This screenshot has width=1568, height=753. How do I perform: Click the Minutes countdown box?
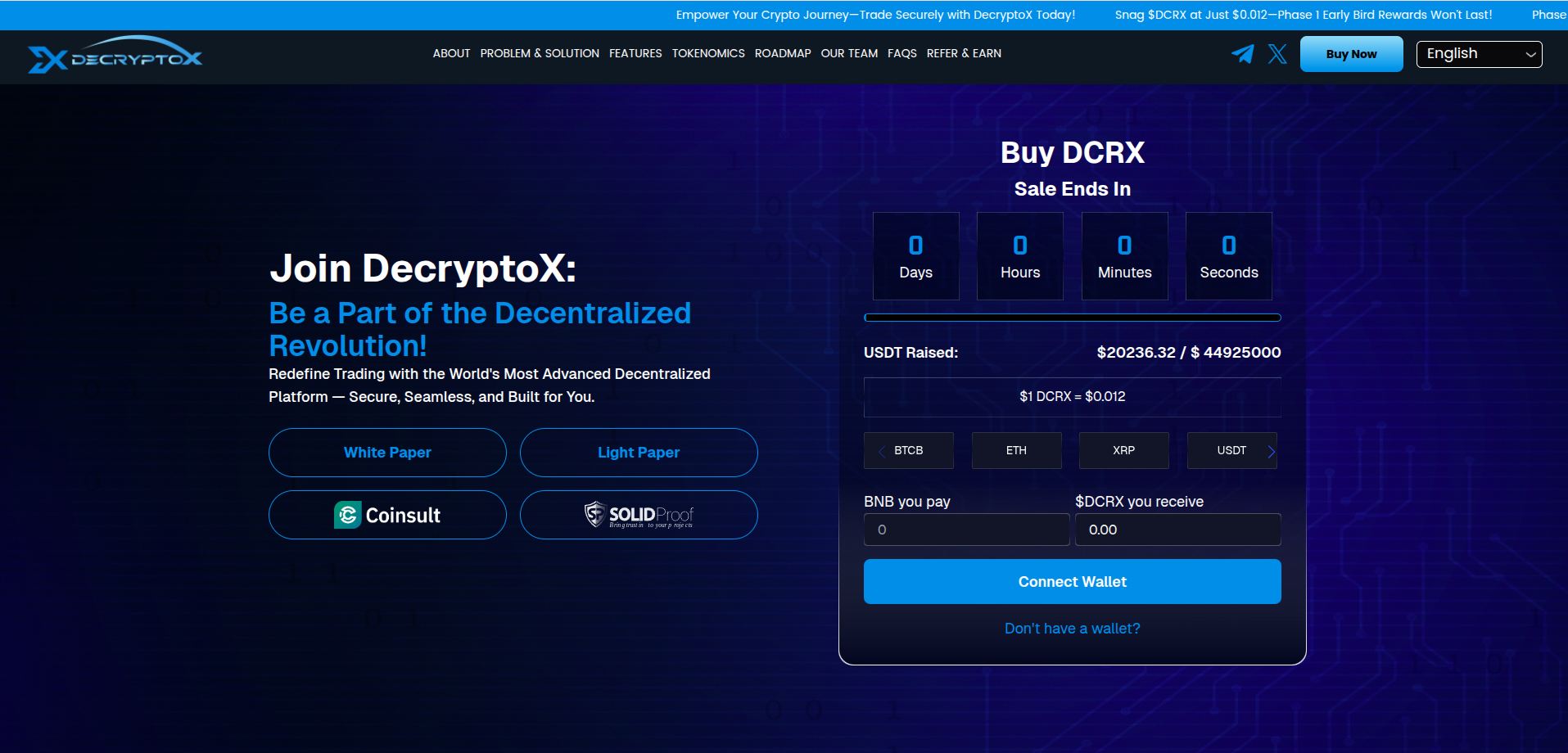[x=1125, y=256]
